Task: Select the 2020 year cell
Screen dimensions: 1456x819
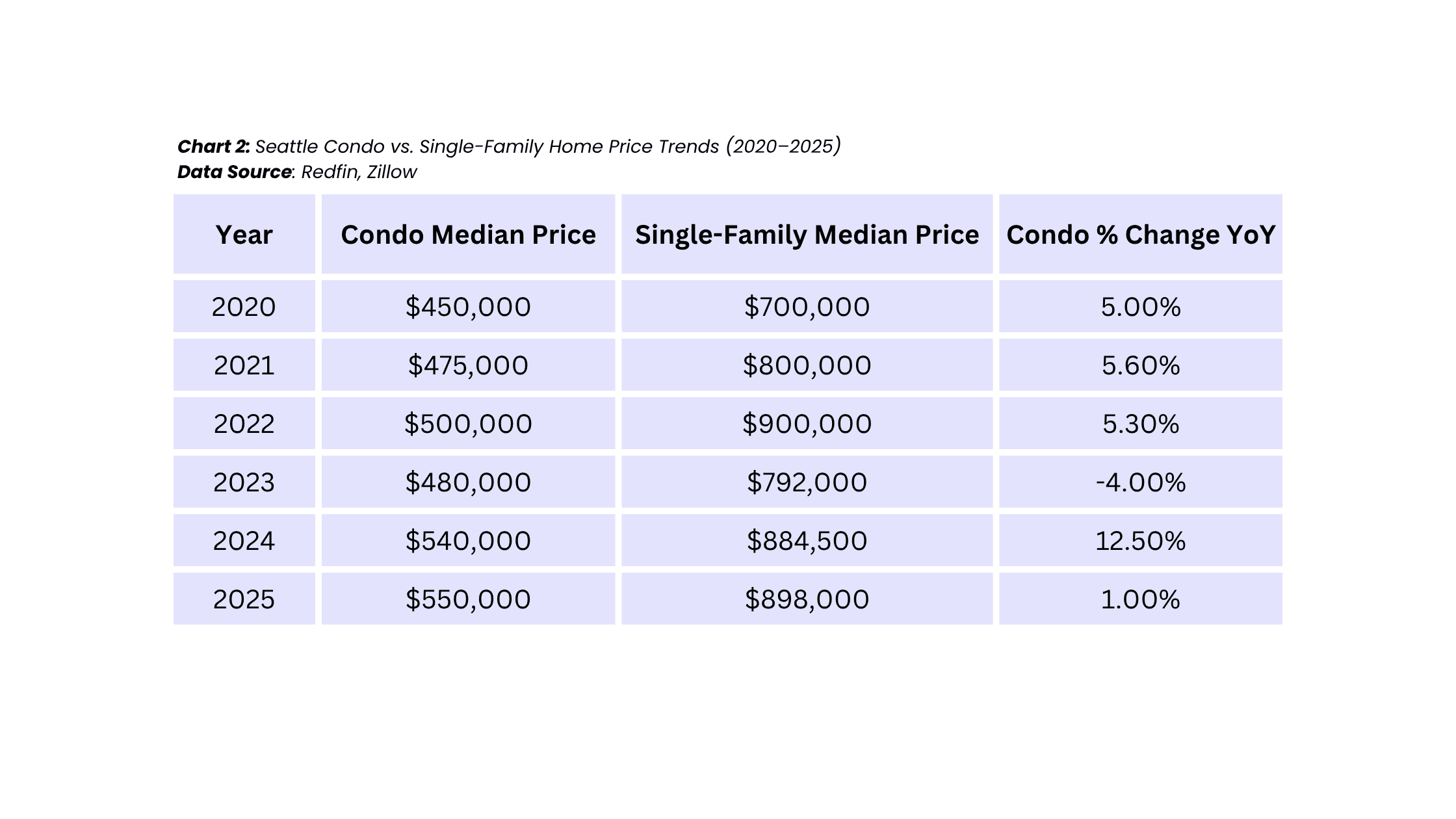Action: tap(244, 307)
